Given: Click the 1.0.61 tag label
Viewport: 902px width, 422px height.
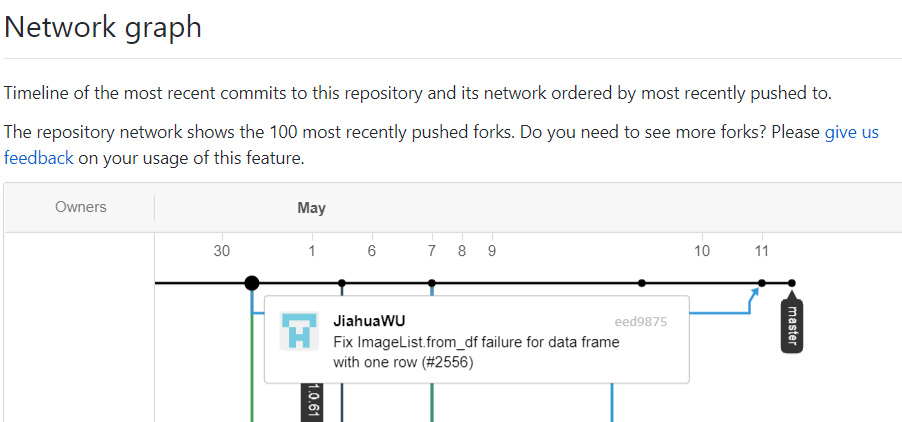Looking at the screenshot, I should (x=311, y=401).
